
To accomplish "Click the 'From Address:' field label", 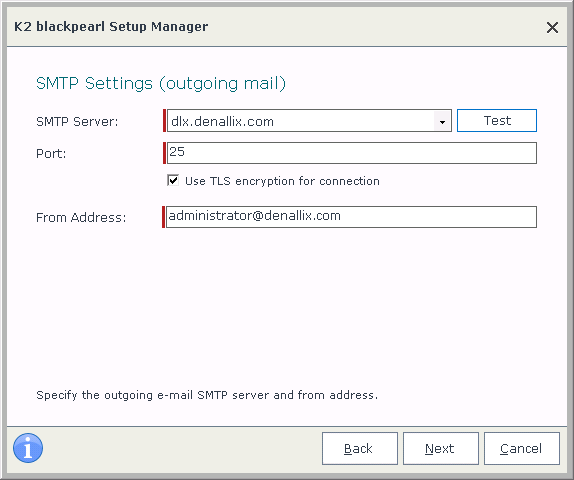I will pyautogui.click(x=81, y=217).
